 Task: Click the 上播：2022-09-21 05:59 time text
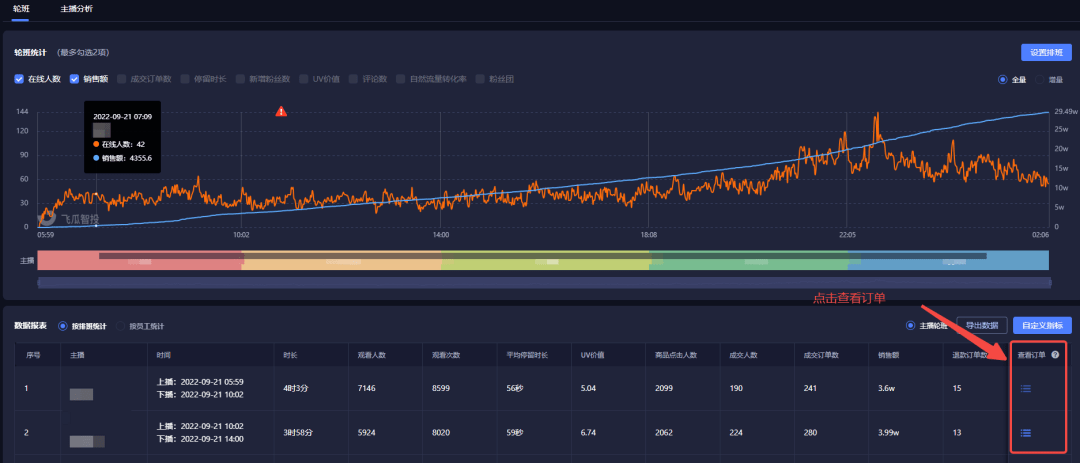click(x=200, y=382)
